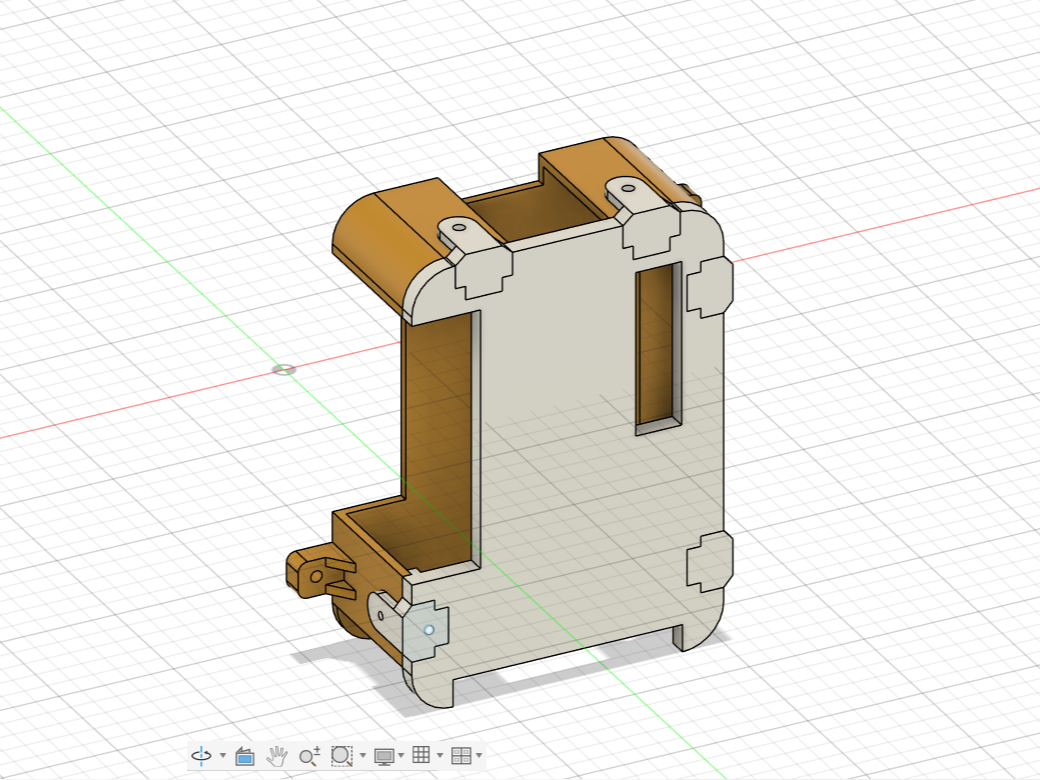The width and height of the screenshot is (1040, 780).
Task: Choose the Zoom Window fit tool
Action: point(342,755)
